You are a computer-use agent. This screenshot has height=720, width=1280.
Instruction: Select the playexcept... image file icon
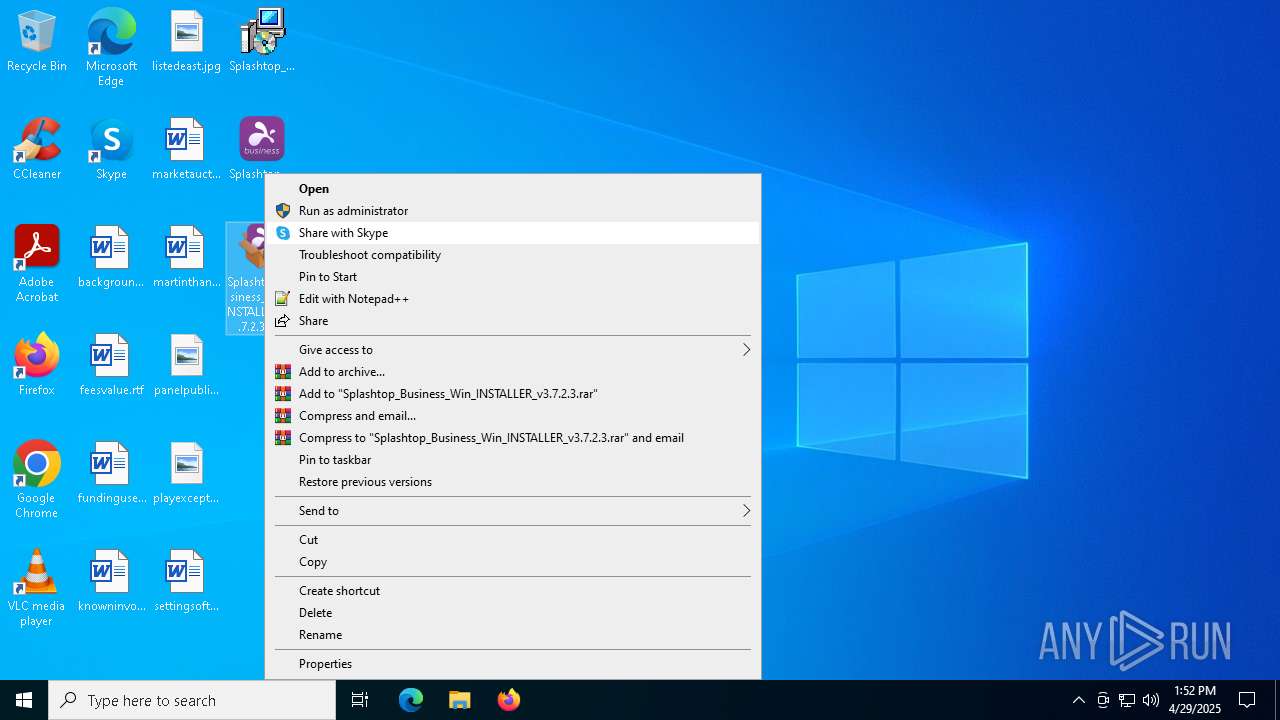coord(186,474)
